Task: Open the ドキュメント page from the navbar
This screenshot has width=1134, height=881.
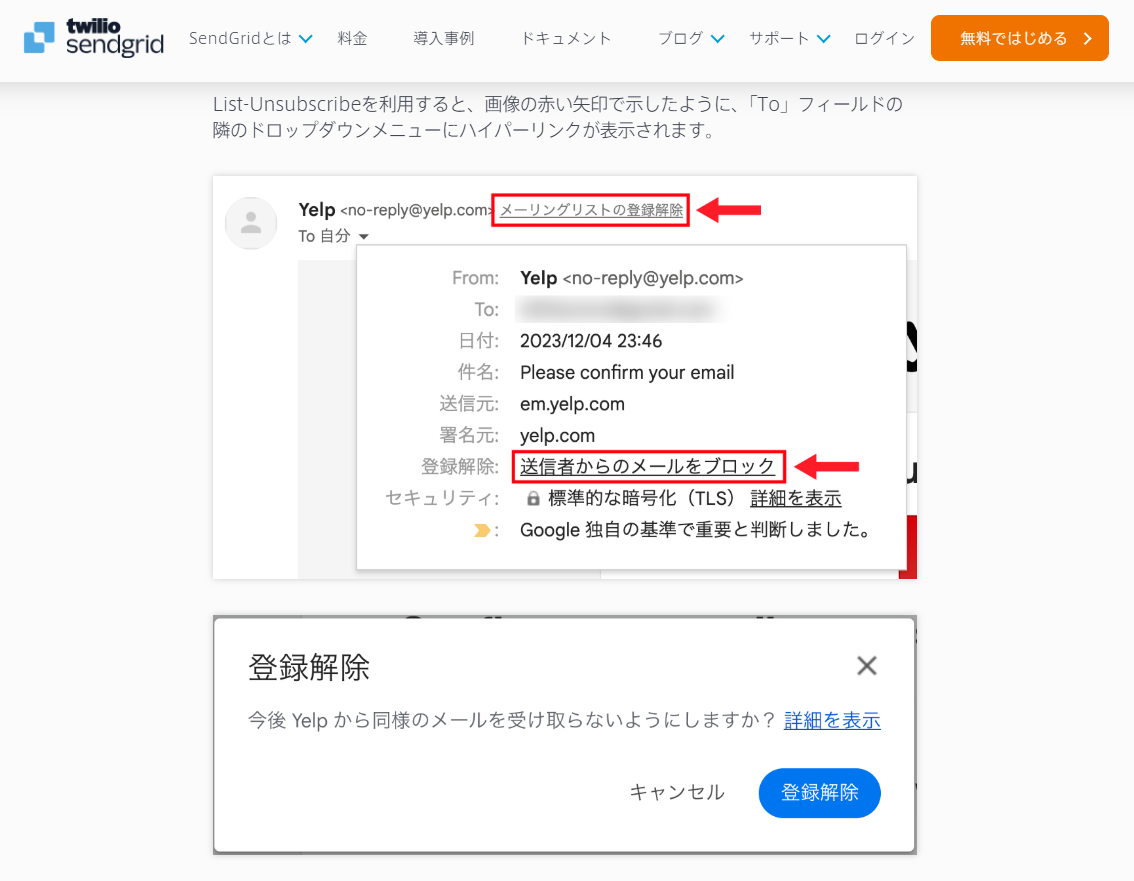Action: (565, 38)
